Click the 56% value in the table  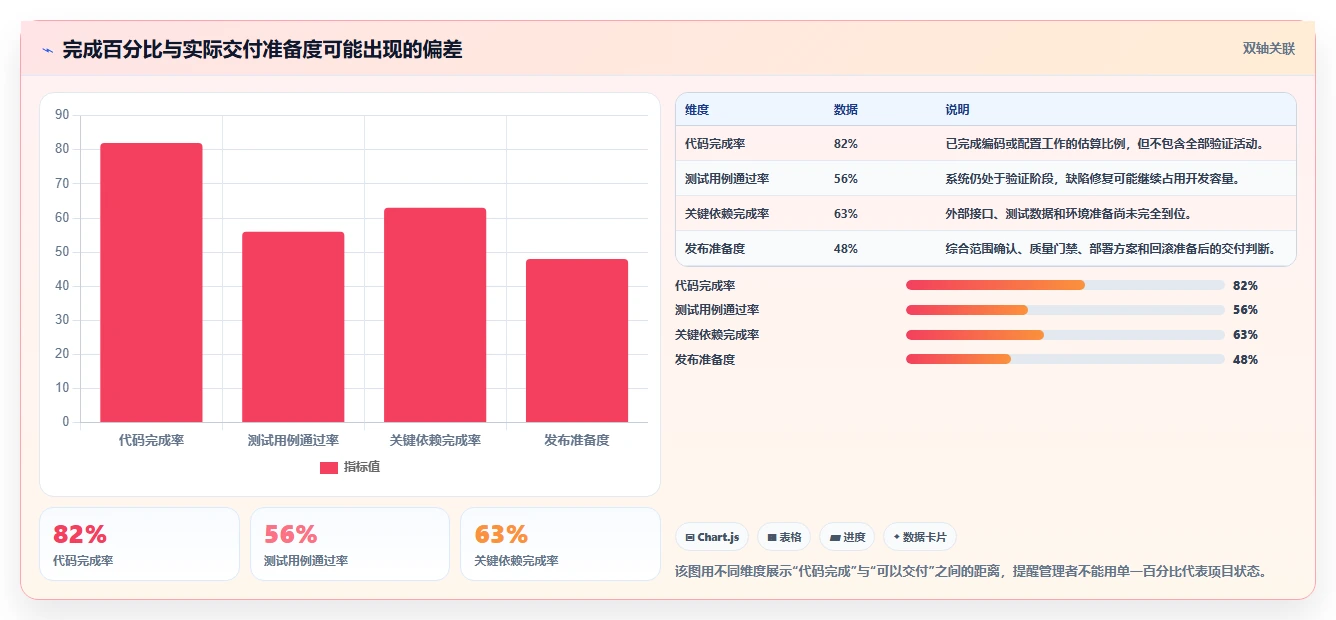(x=845, y=179)
